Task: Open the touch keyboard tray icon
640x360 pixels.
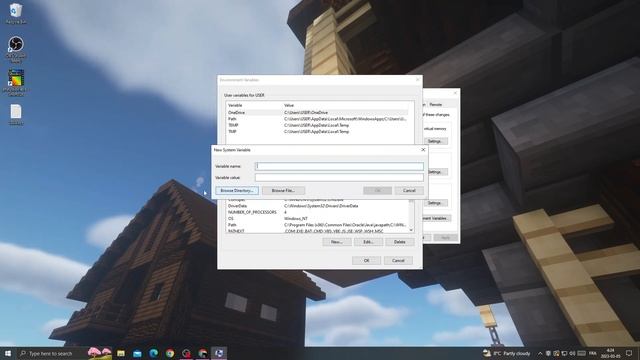Action: (x=582, y=353)
